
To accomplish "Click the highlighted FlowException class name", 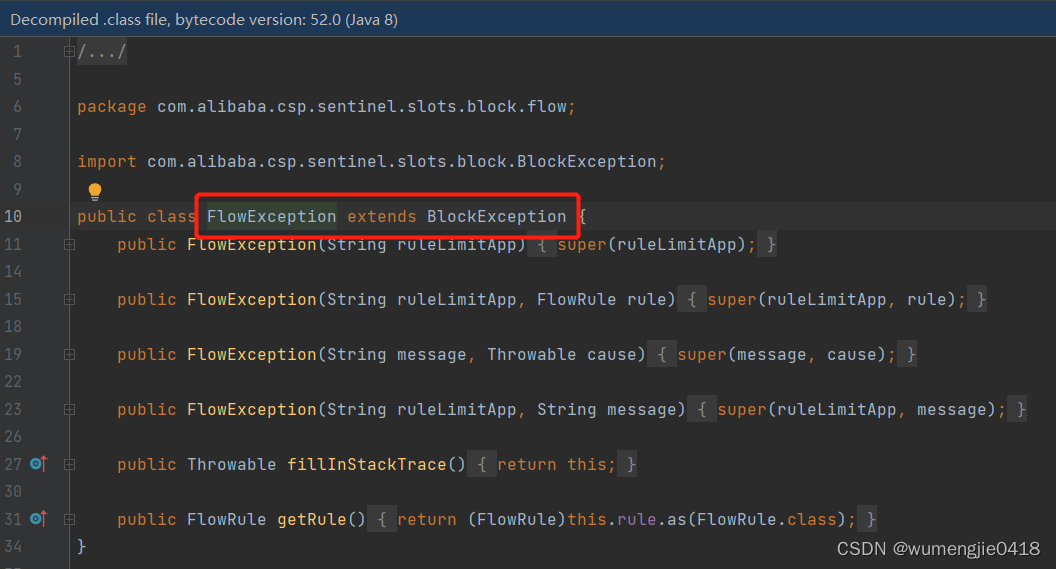I will tap(271, 216).
